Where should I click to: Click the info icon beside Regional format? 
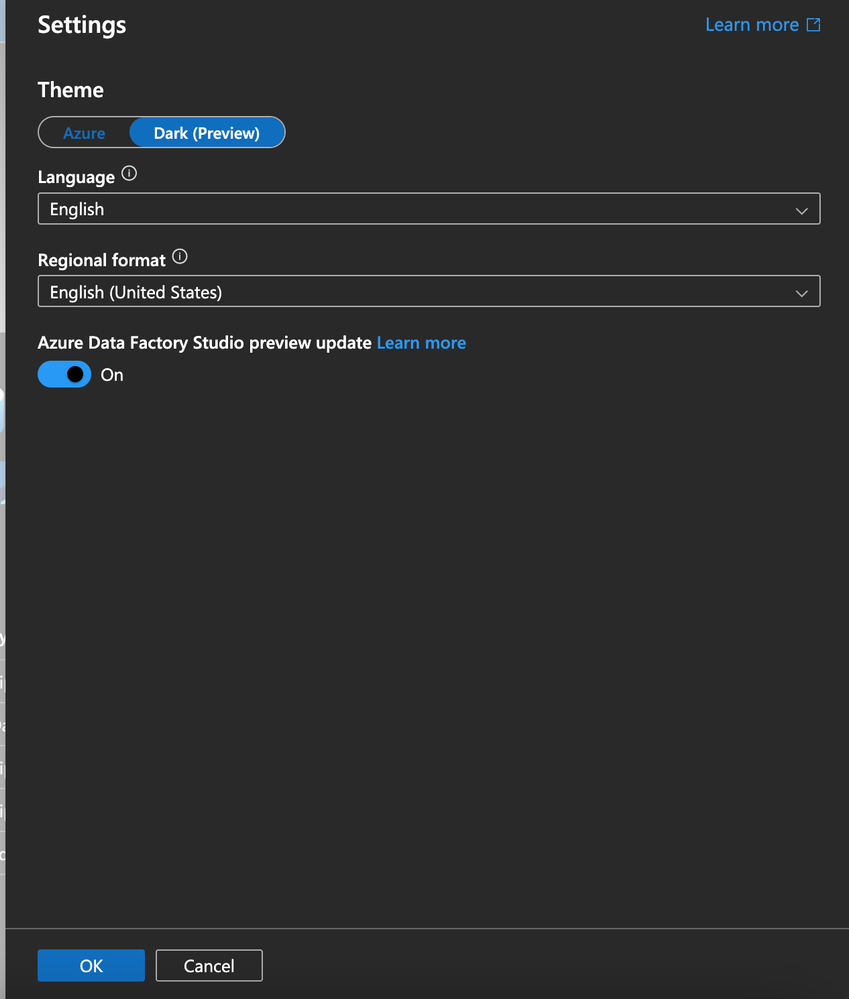[x=180, y=257]
